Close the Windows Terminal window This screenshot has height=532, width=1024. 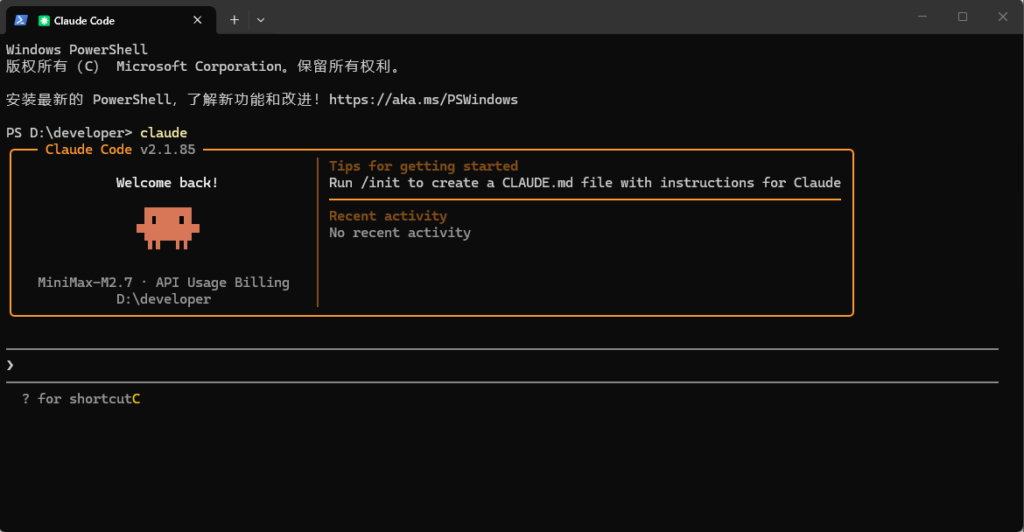point(1003,17)
